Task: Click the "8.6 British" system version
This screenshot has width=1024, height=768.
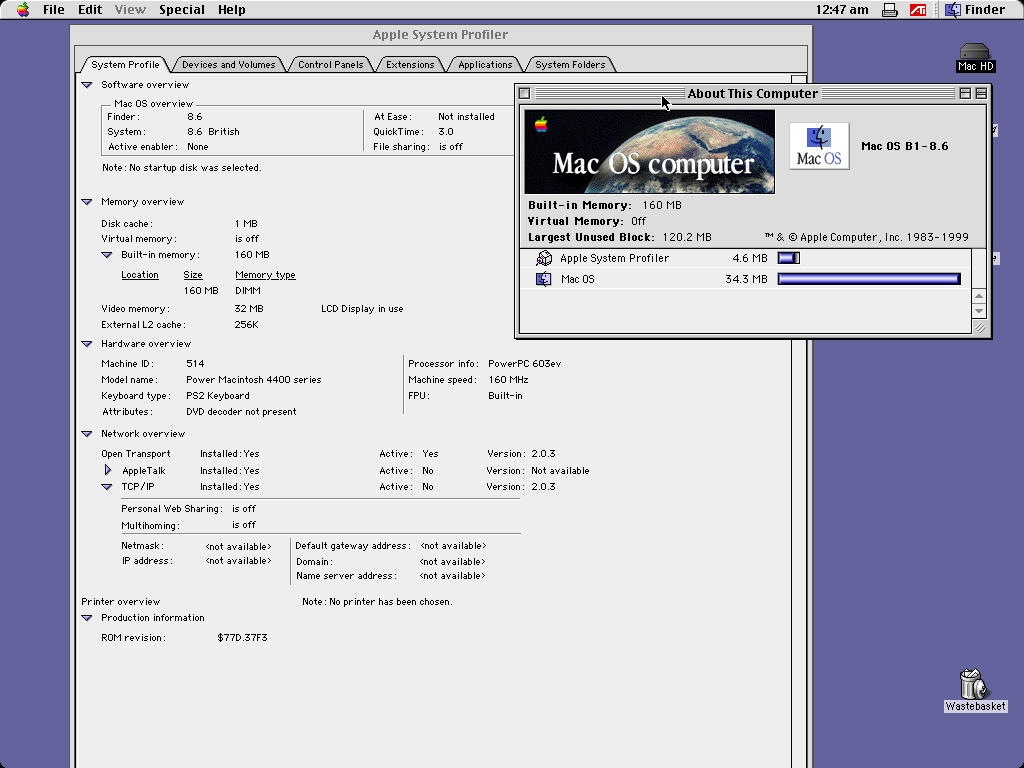Action: 213,132
